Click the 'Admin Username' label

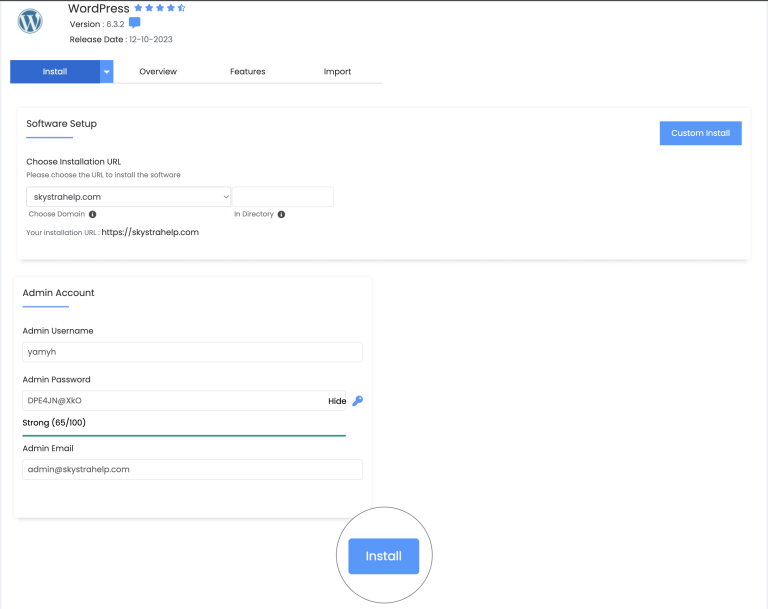pyautogui.click(x=58, y=331)
